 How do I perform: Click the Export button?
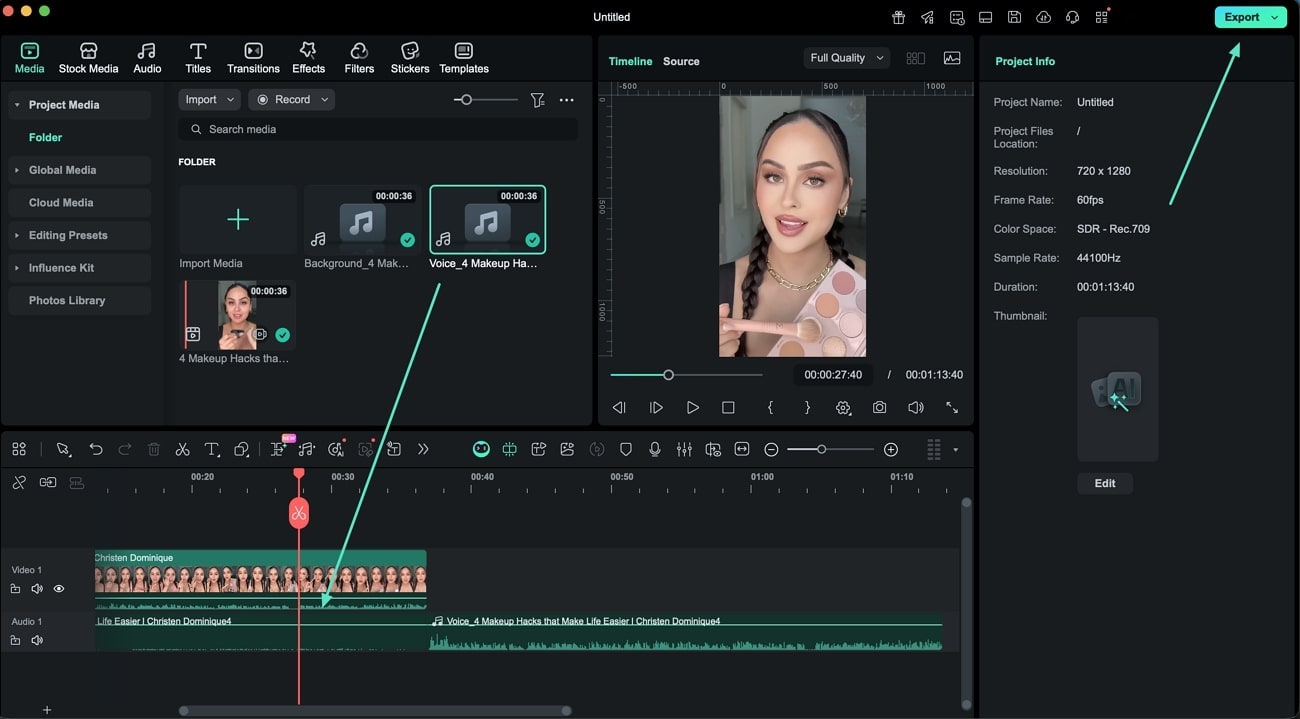click(x=1242, y=17)
